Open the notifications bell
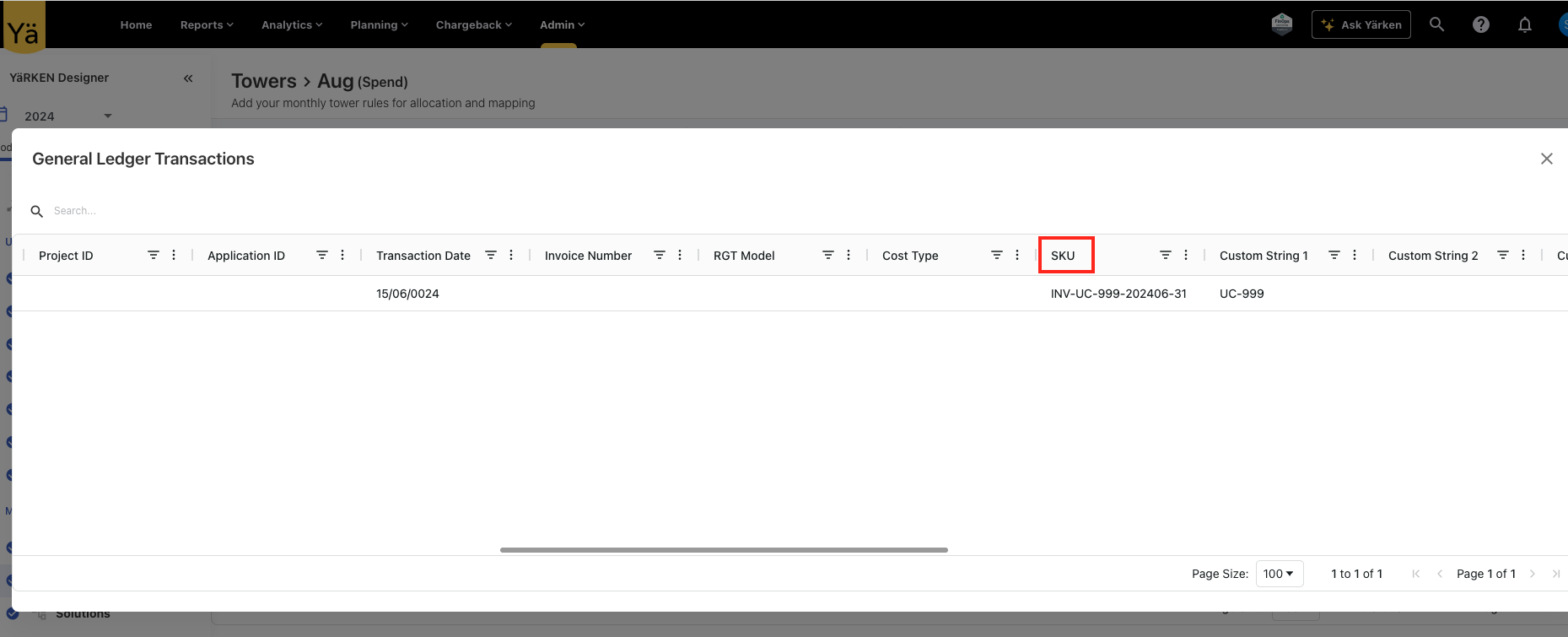The height and width of the screenshot is (637, 1568). tap(1524, 24)
